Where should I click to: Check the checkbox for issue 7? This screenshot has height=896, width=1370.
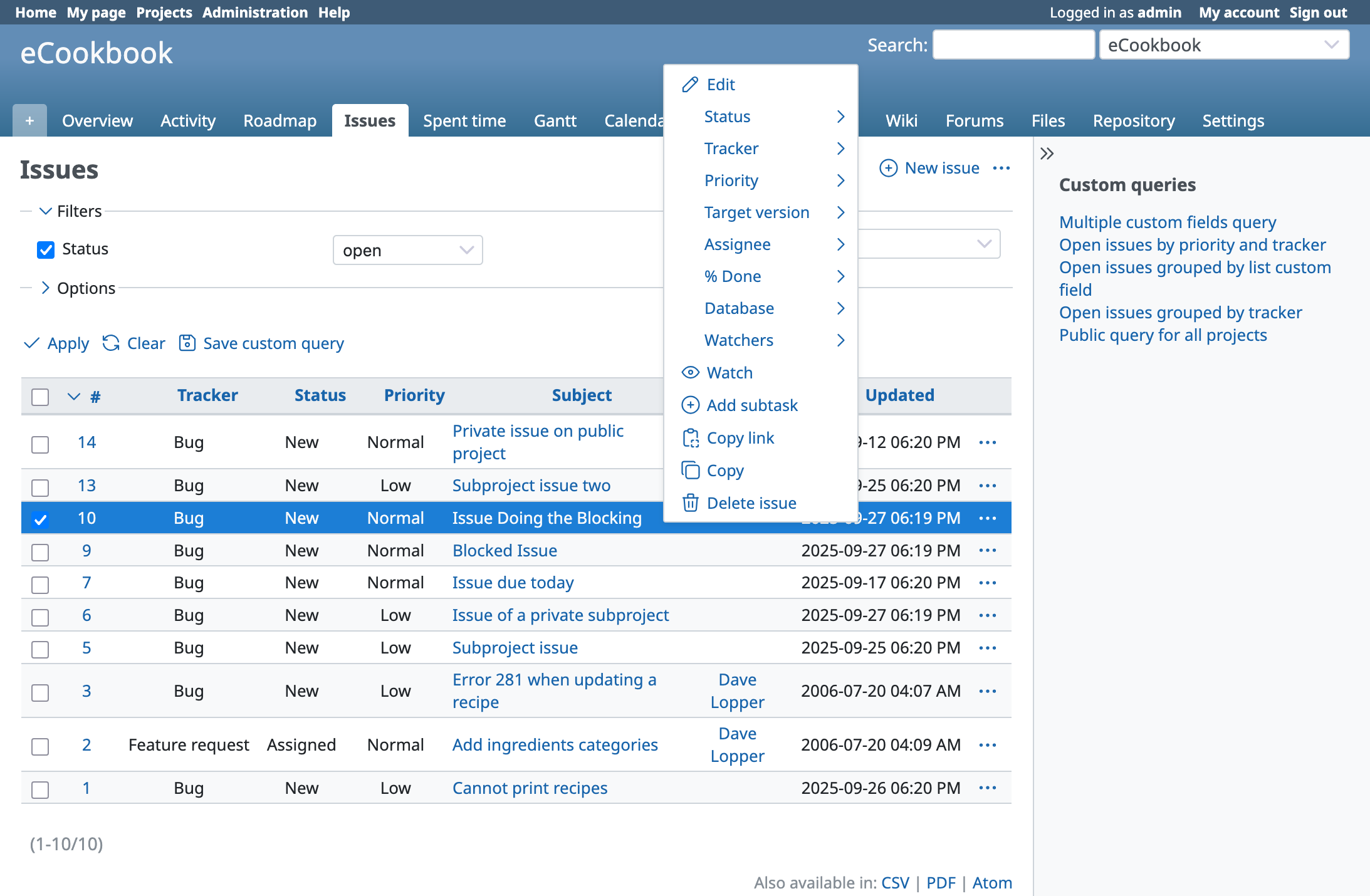coord(40,584)
